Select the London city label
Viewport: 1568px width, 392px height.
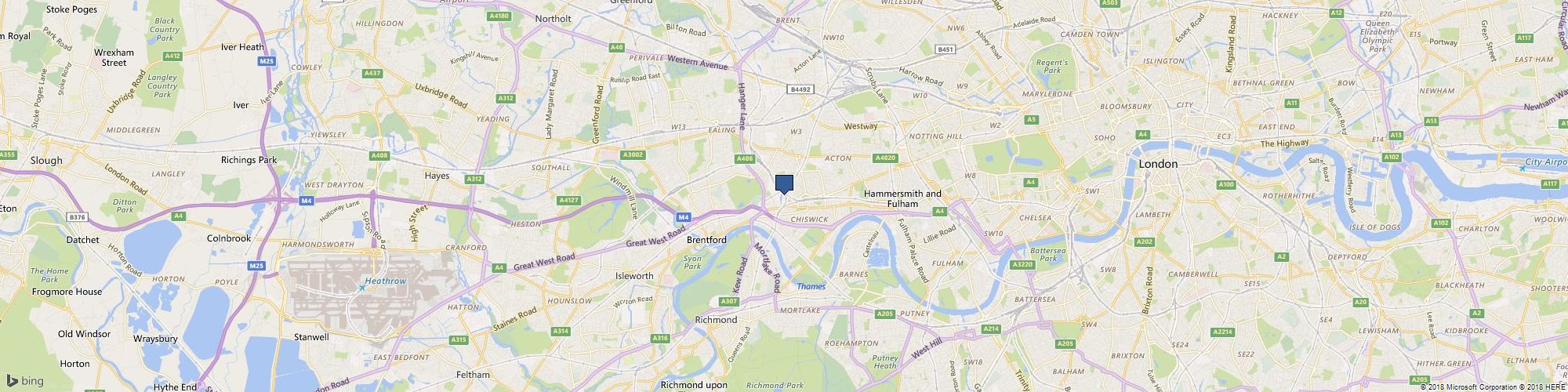click(1158, 164)
